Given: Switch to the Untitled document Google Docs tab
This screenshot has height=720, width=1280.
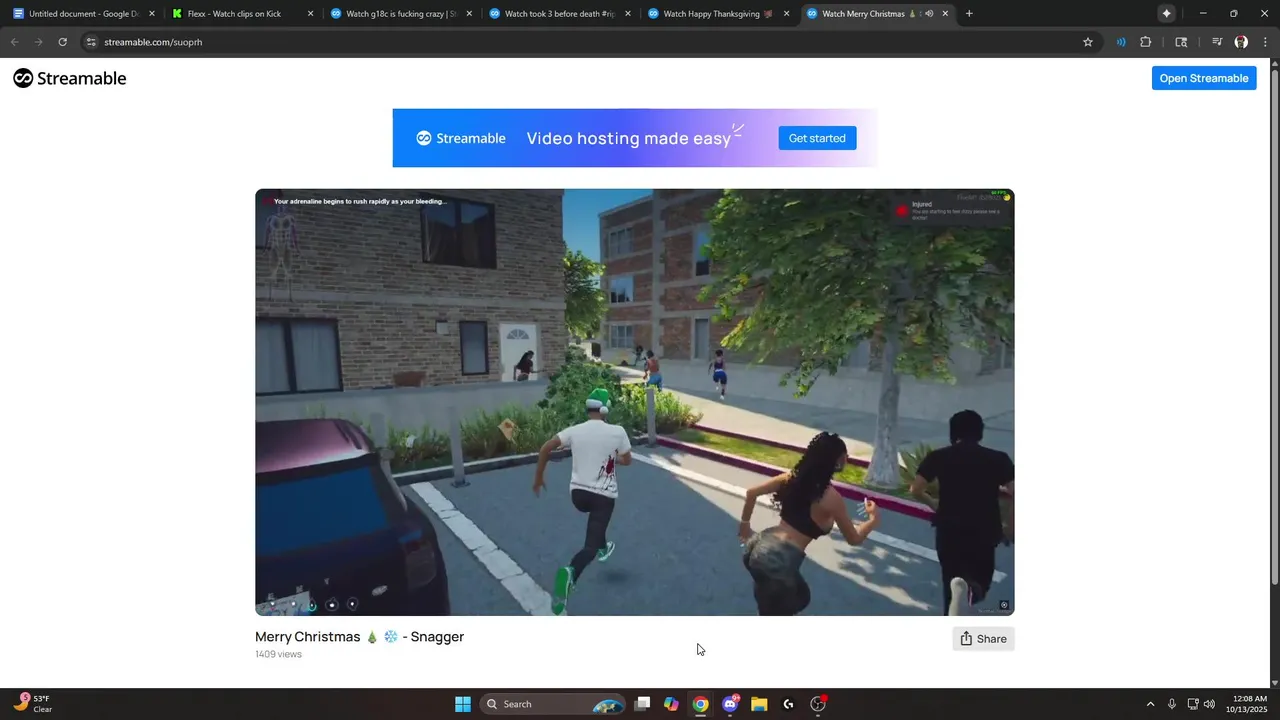Looking at the screenshot, I should [84, 14].
